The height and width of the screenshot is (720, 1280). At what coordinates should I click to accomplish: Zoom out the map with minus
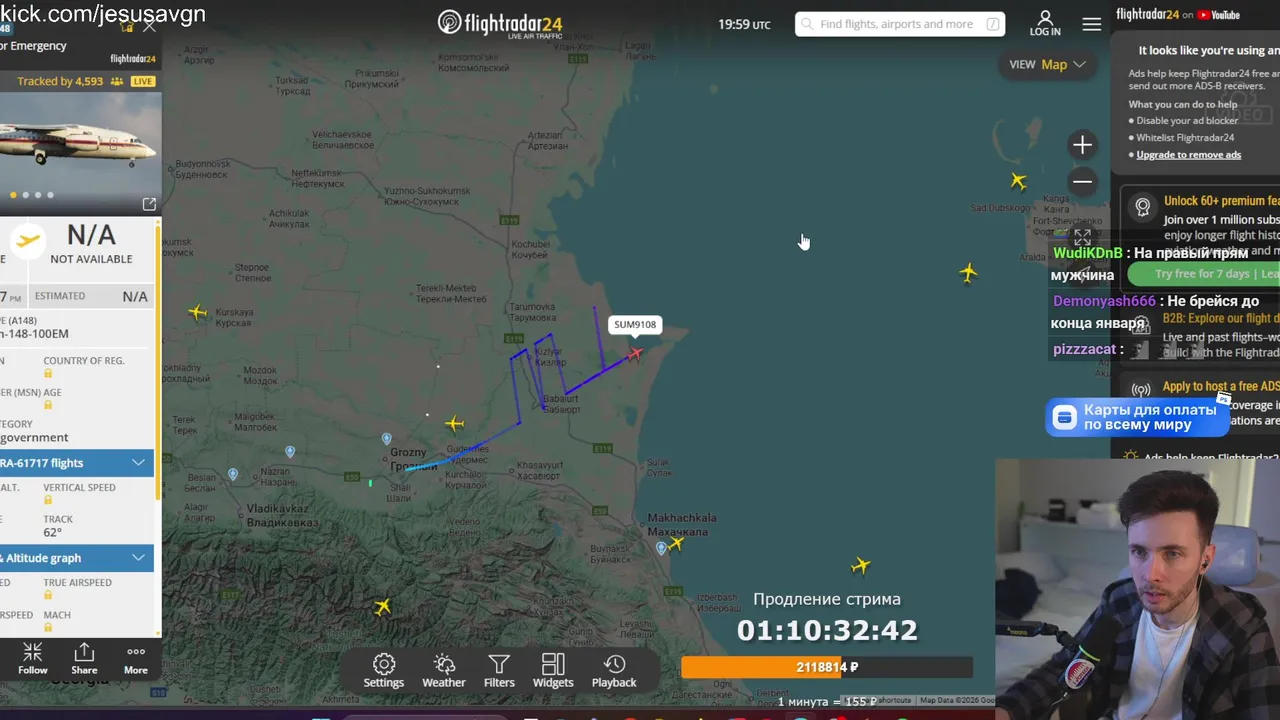[1082, 181]
